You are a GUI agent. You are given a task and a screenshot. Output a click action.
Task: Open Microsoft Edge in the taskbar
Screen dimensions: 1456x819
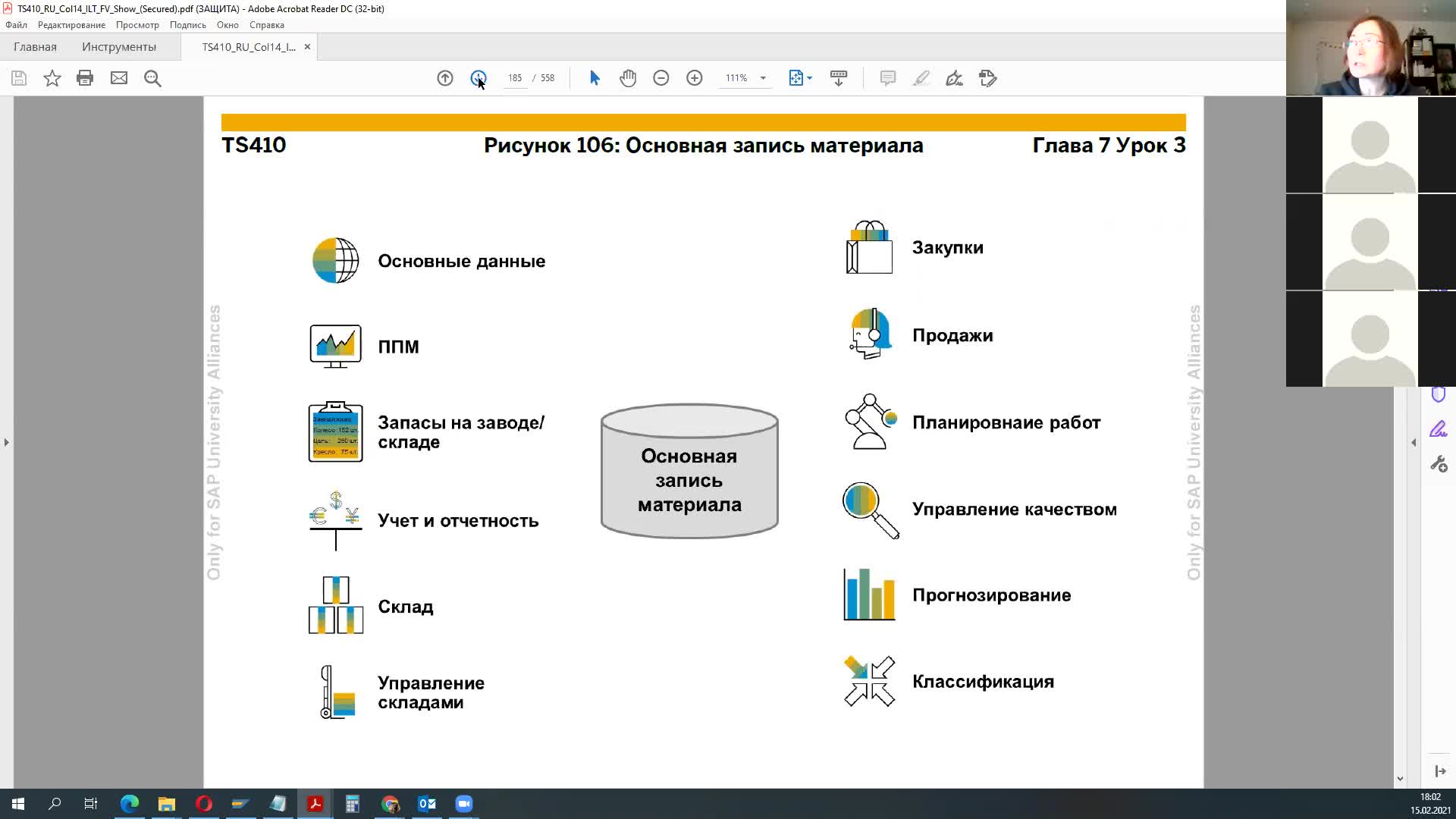point(130,804)
